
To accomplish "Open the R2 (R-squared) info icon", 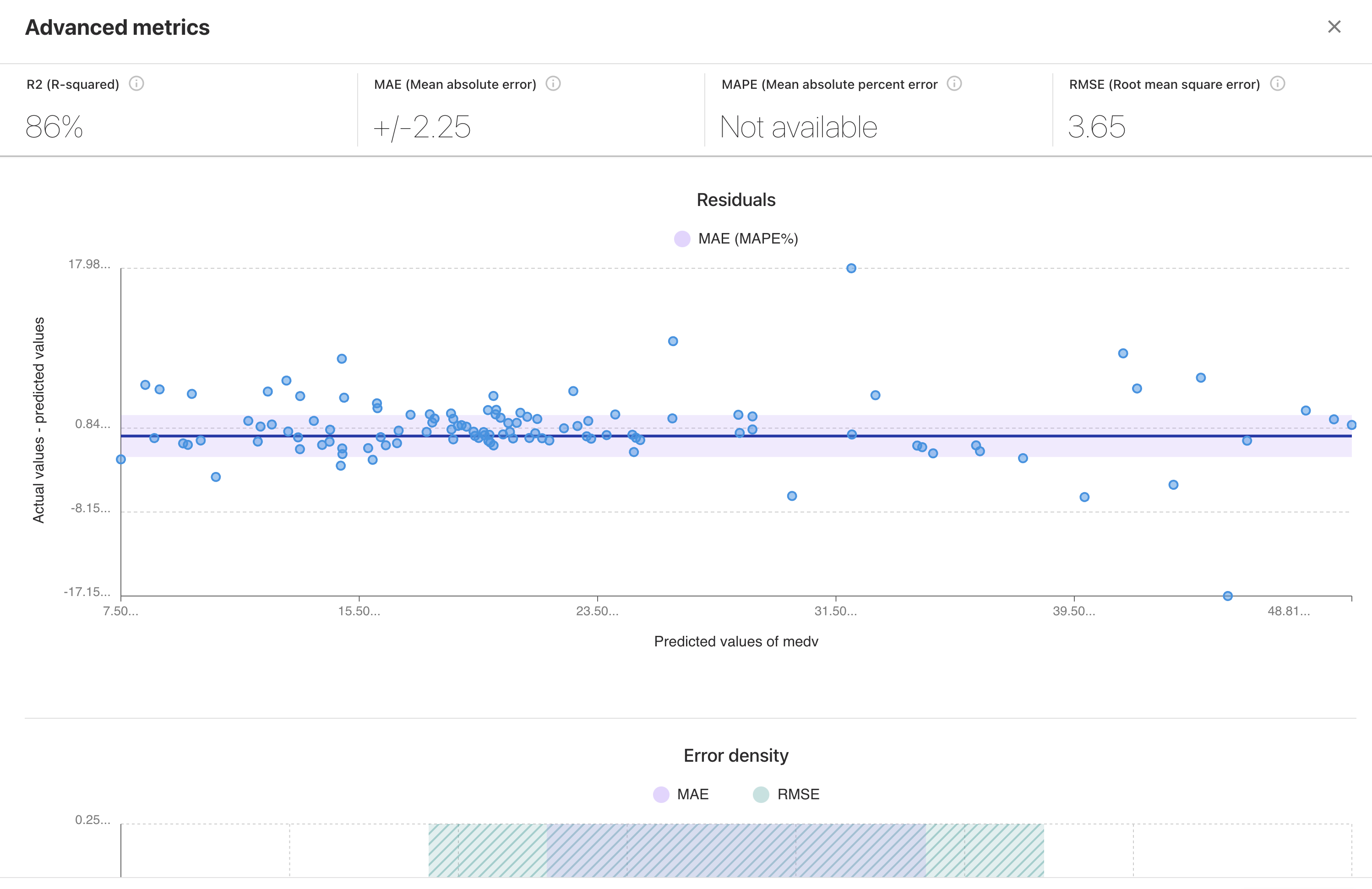I will (136, 83).
